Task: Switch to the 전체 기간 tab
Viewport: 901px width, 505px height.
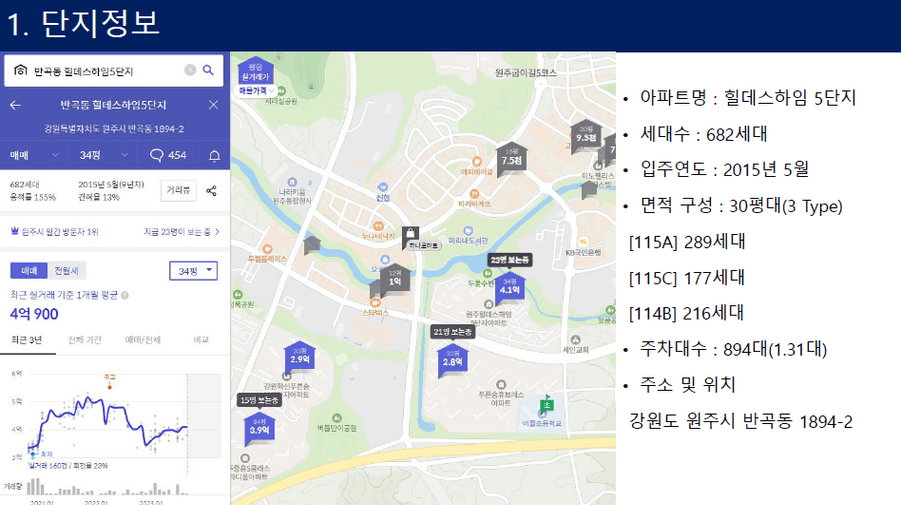Action: click(84, 340)
